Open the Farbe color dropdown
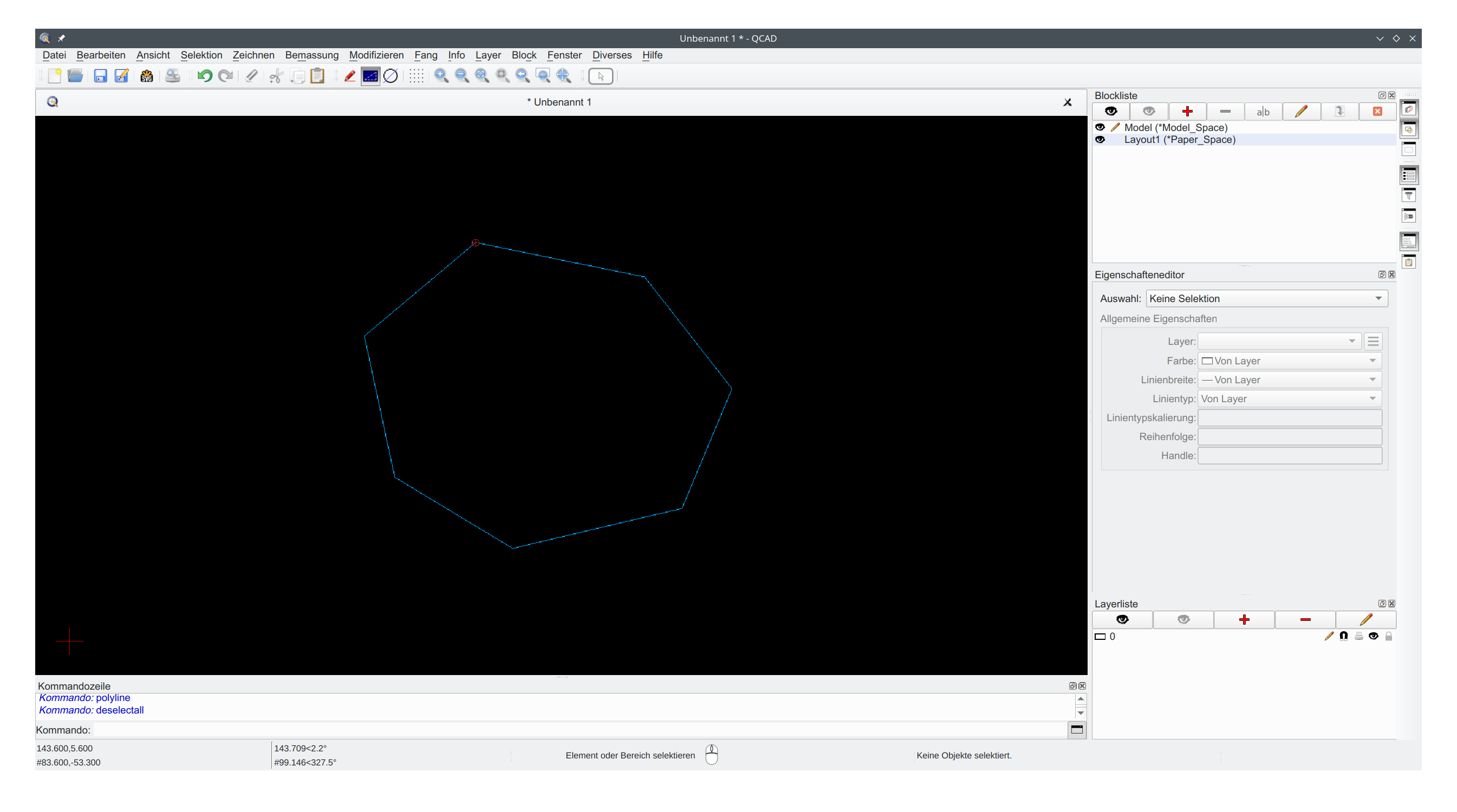The image size is (1457, 812). 1290,361
